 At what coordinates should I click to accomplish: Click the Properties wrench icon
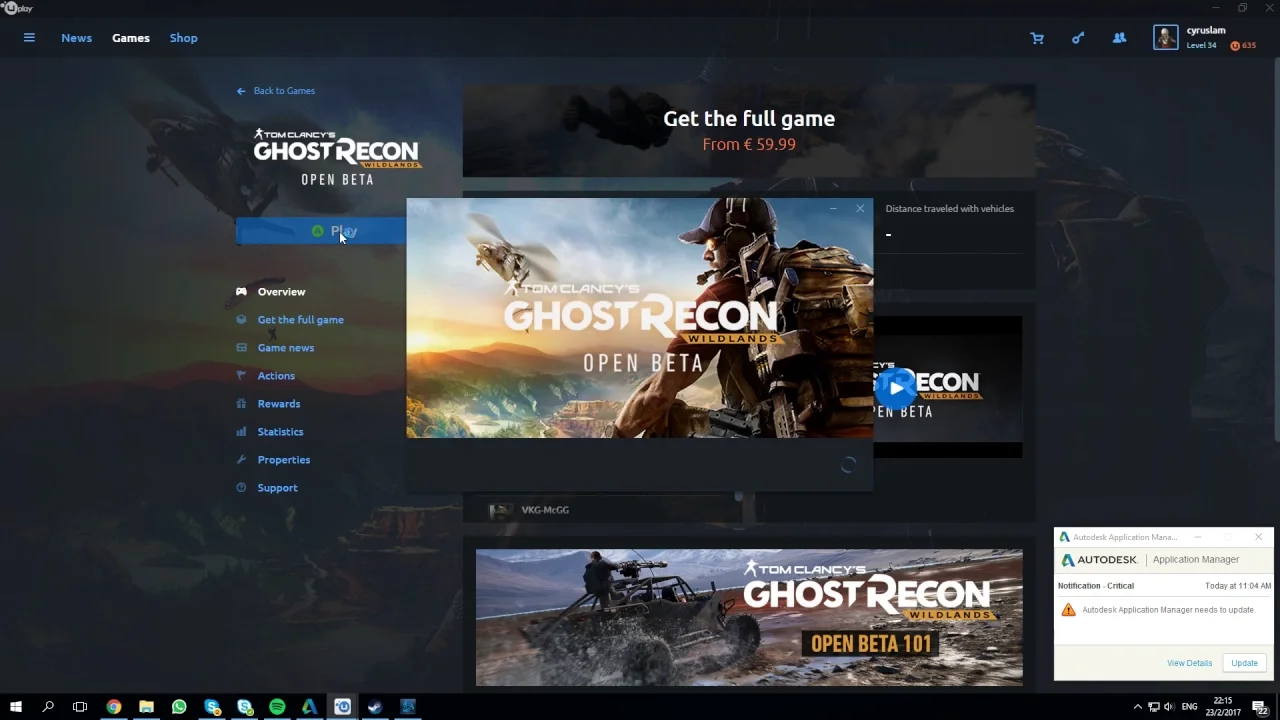point(241,460)
